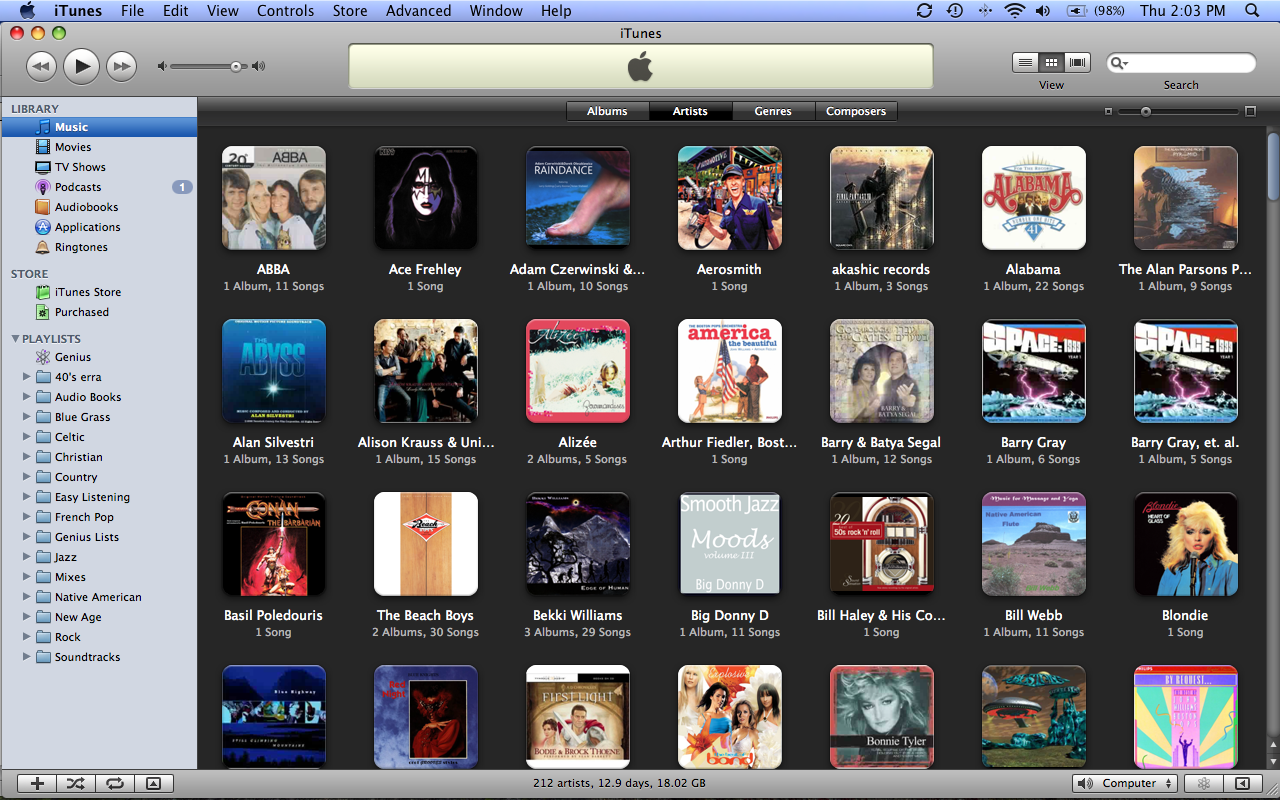Click the search magnifier icon in iTunes
Image resolution: width=1280 pixels, height=800 pixels.
1119,63
